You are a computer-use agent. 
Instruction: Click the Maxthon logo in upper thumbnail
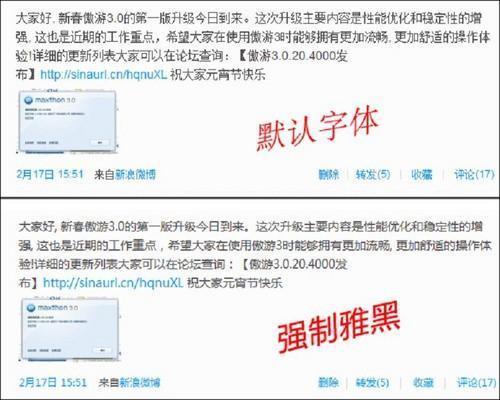point(29,100)
